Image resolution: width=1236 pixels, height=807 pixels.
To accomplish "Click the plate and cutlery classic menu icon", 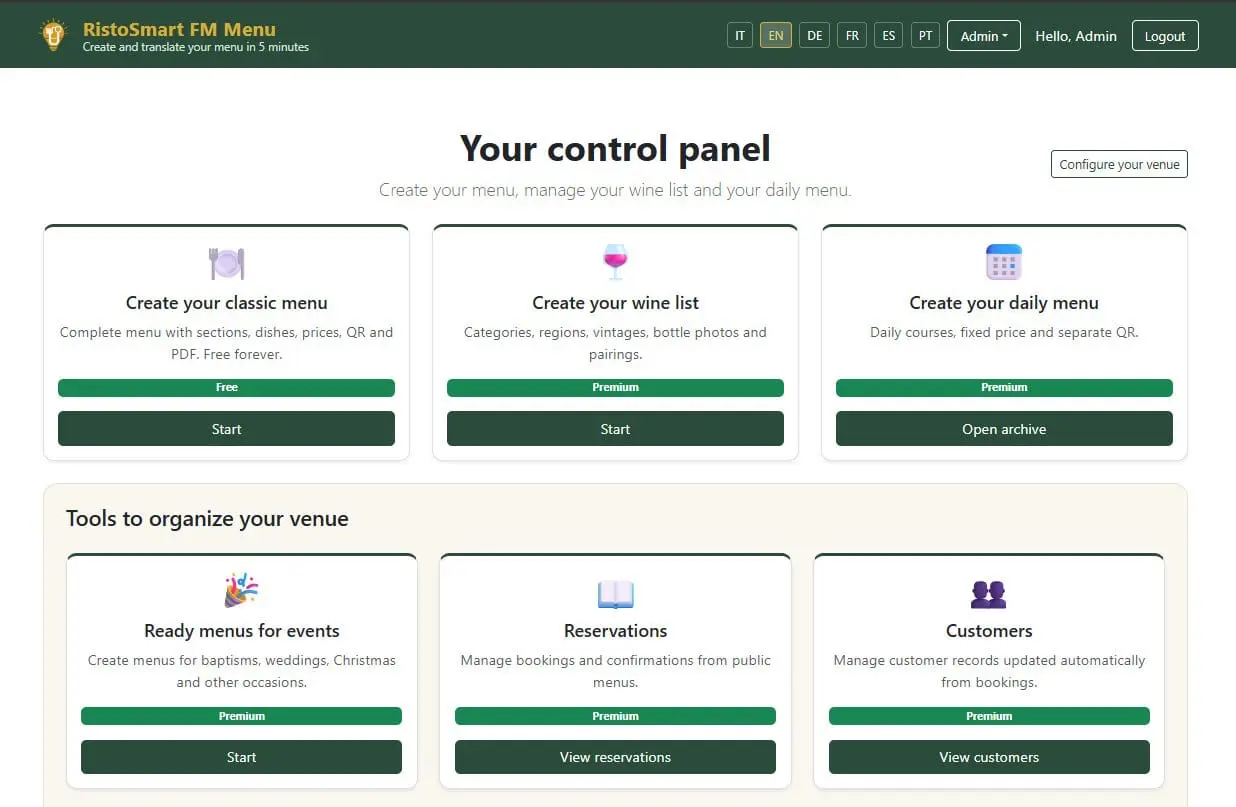I will click(x=226, y=263).
